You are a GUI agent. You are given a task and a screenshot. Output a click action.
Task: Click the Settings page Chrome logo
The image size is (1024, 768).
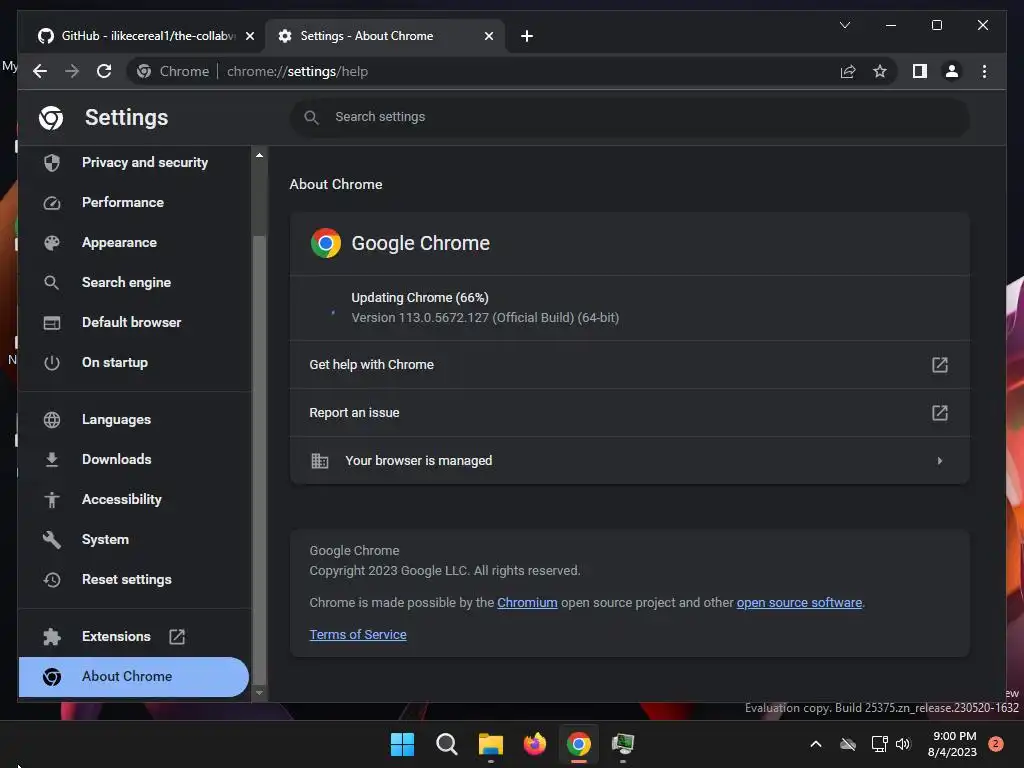tap(51, 118)
